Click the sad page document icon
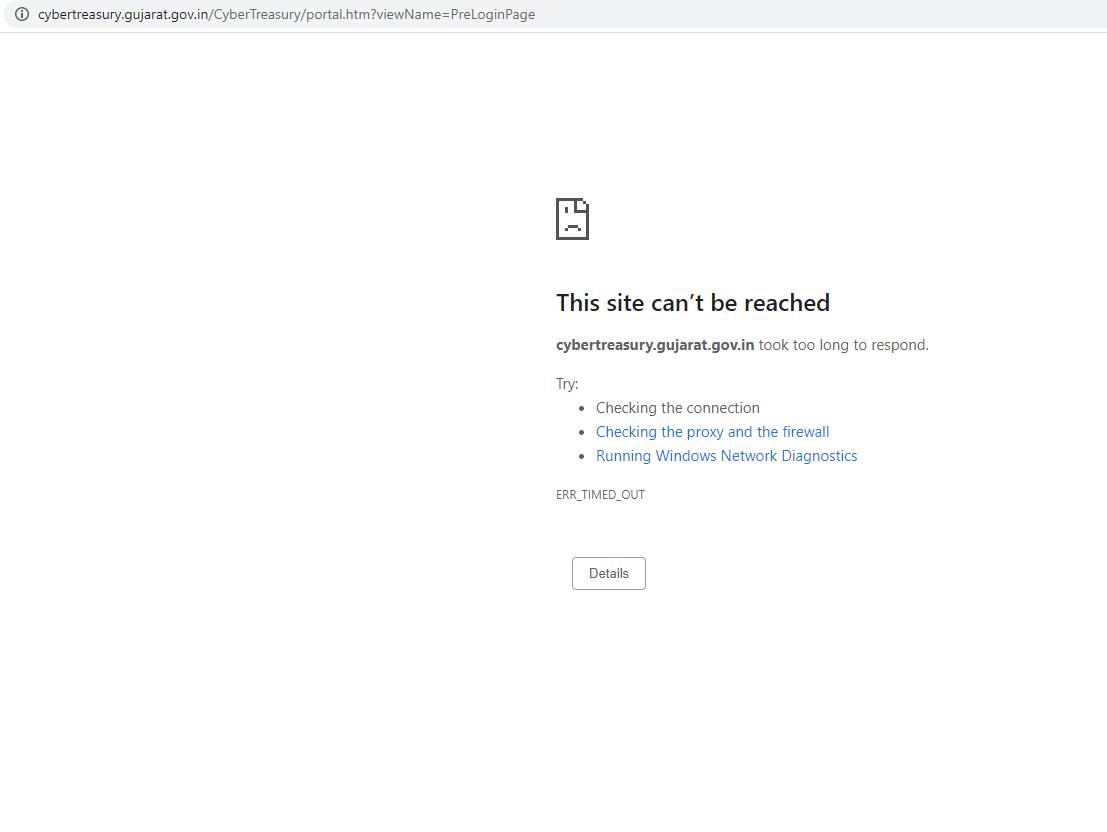Screen dimensions: 1107x832 [571, 218]
